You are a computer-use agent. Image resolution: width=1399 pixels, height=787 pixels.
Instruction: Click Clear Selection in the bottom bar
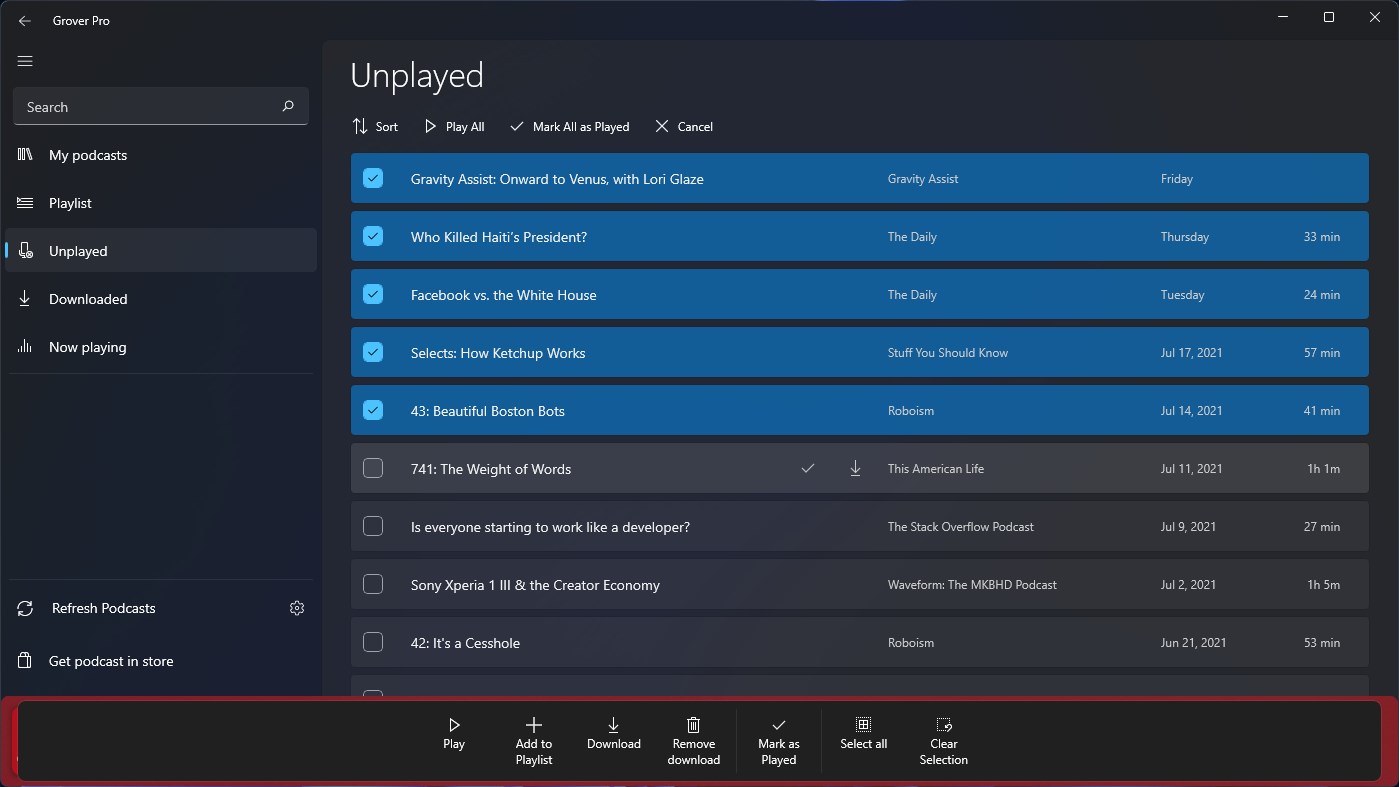(x=942, y=724)
